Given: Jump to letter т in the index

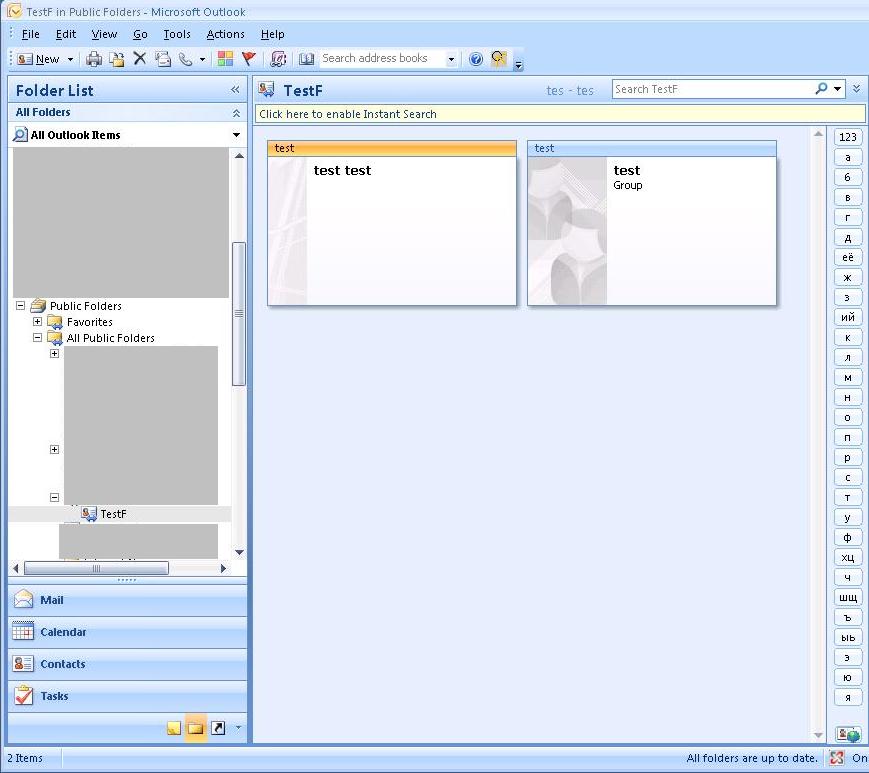Looking at the screenshot, I should (848, 498).
